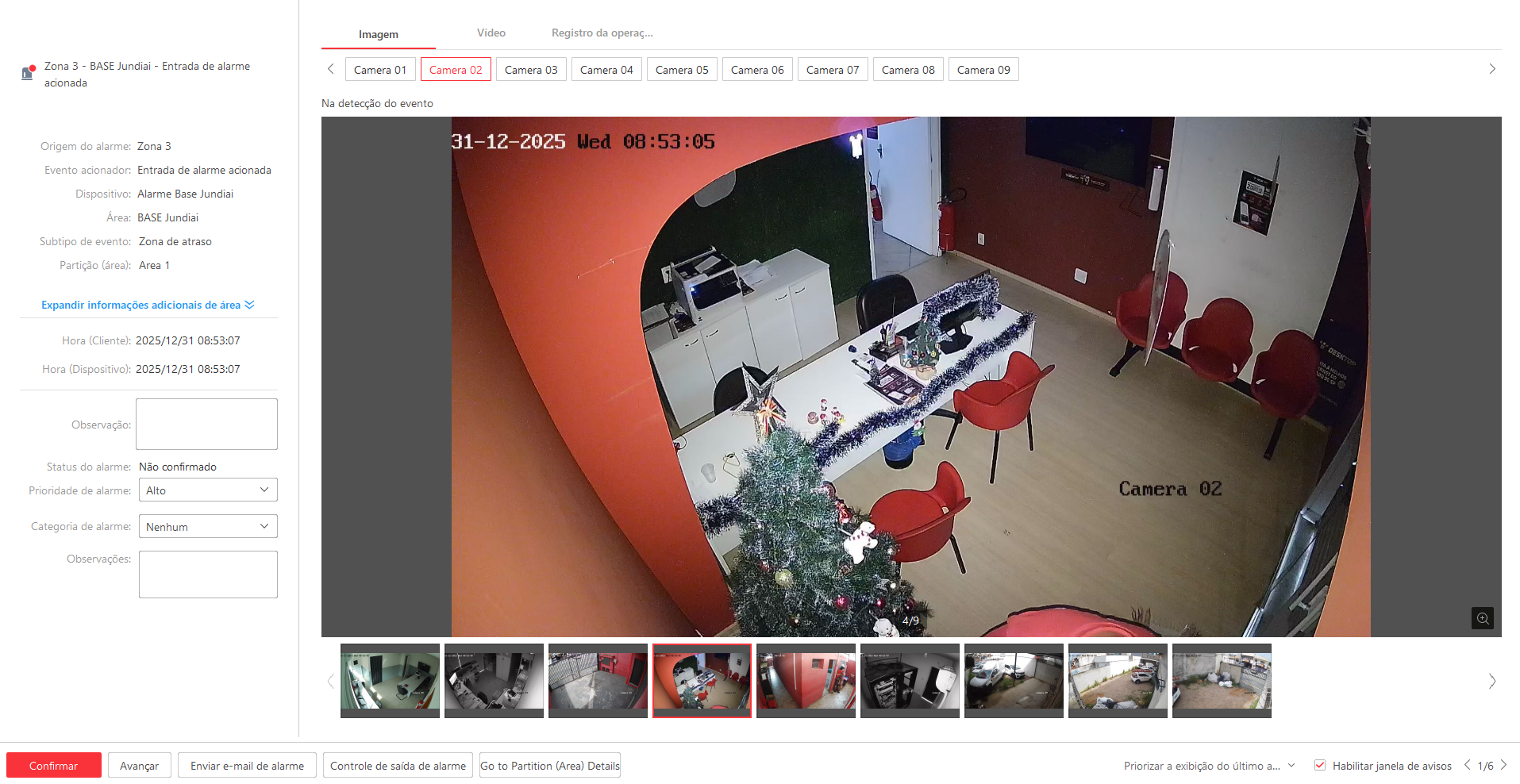Click the Observação text field
The width and height of the screenshot is (1520, 784).
(206, 425)
